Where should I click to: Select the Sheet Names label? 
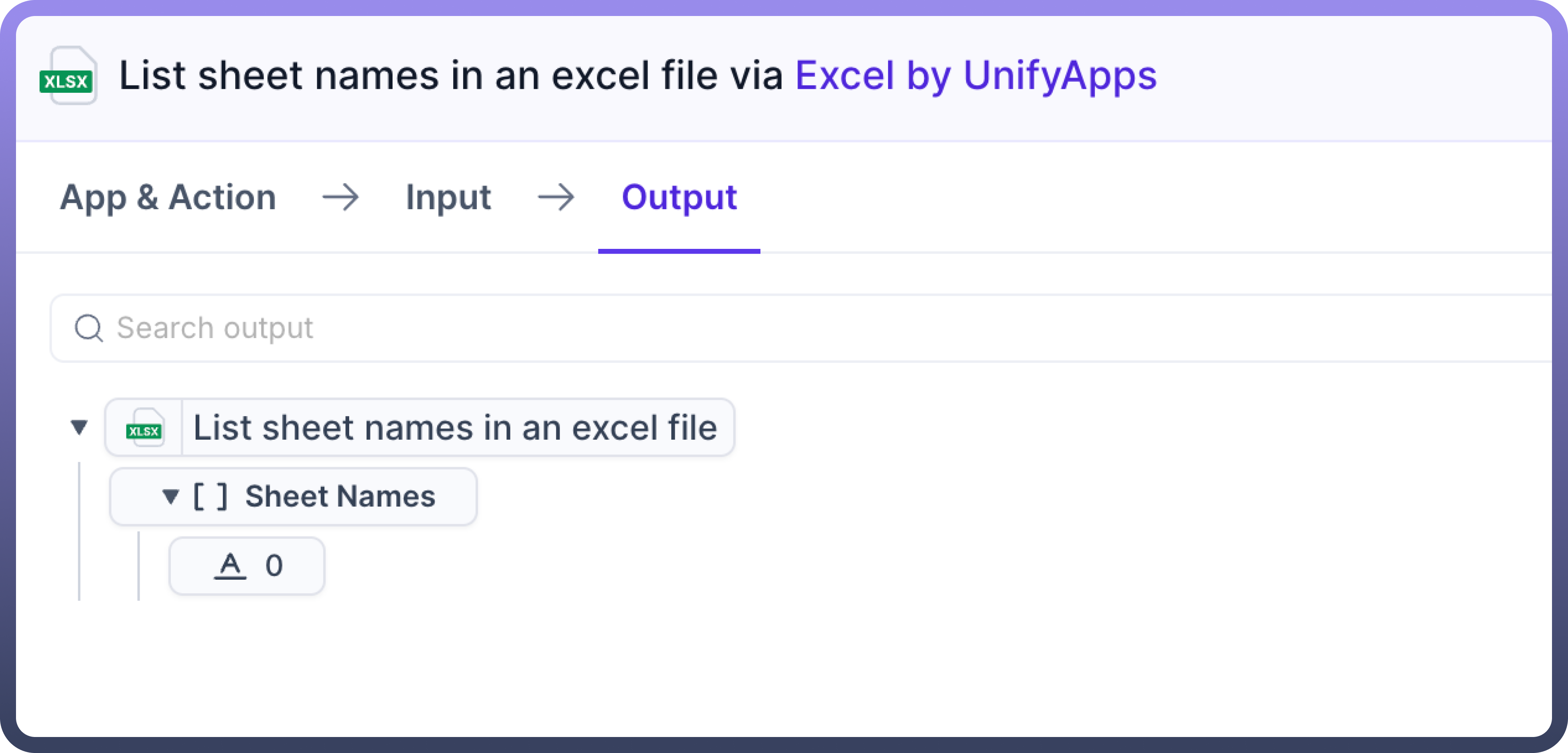[340, 497]
